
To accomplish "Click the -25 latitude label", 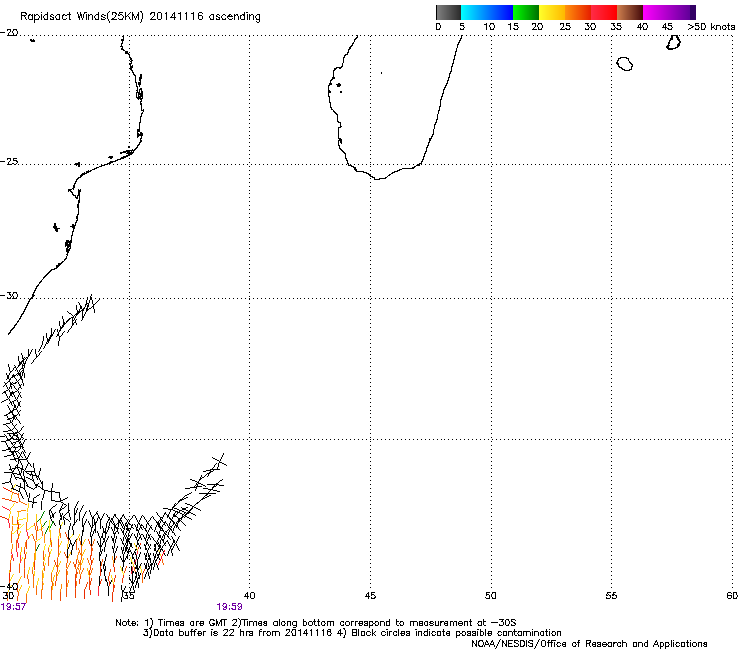I will click(9, 162).
